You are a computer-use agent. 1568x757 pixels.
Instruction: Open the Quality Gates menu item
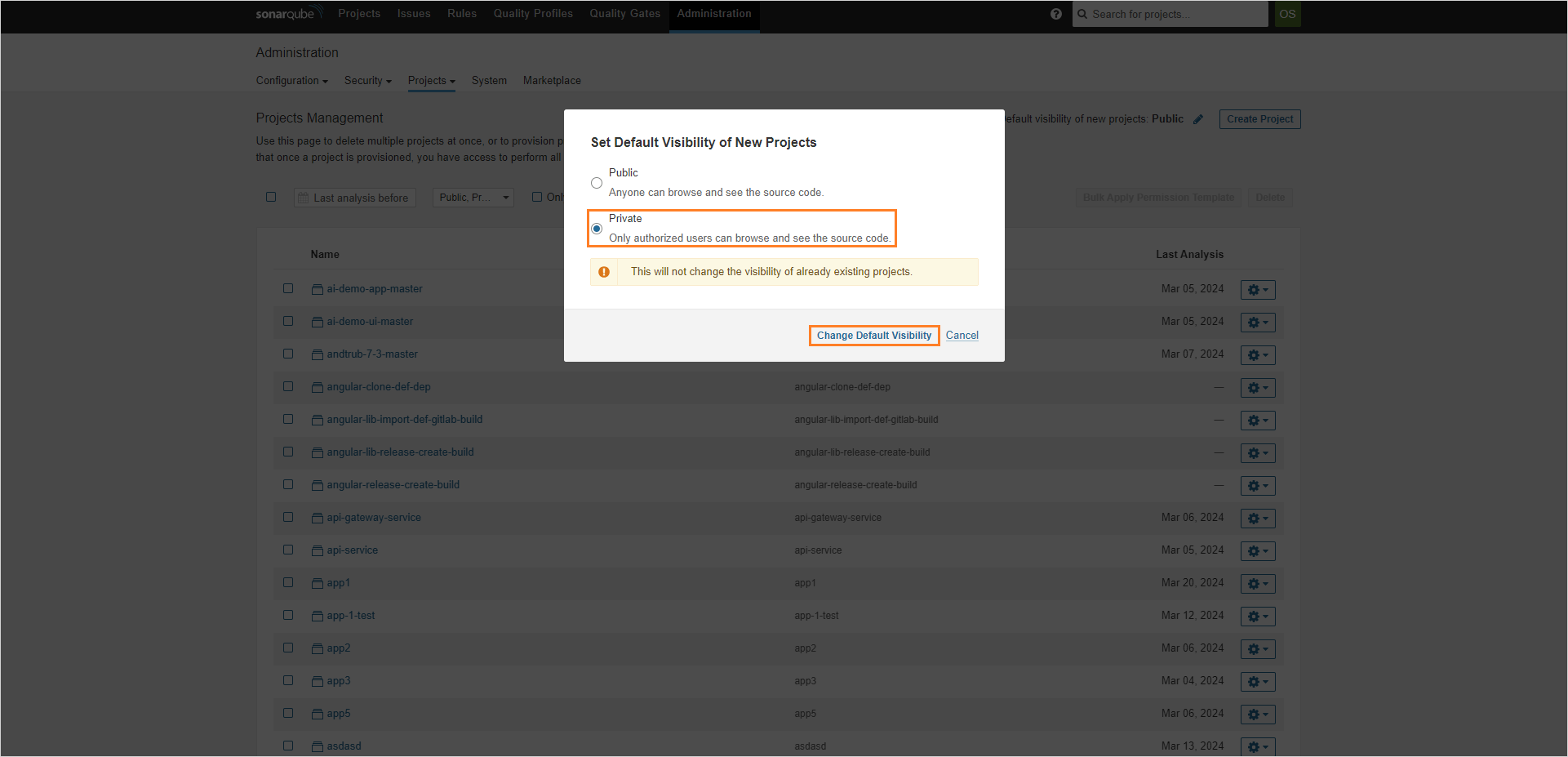(624, 13)
